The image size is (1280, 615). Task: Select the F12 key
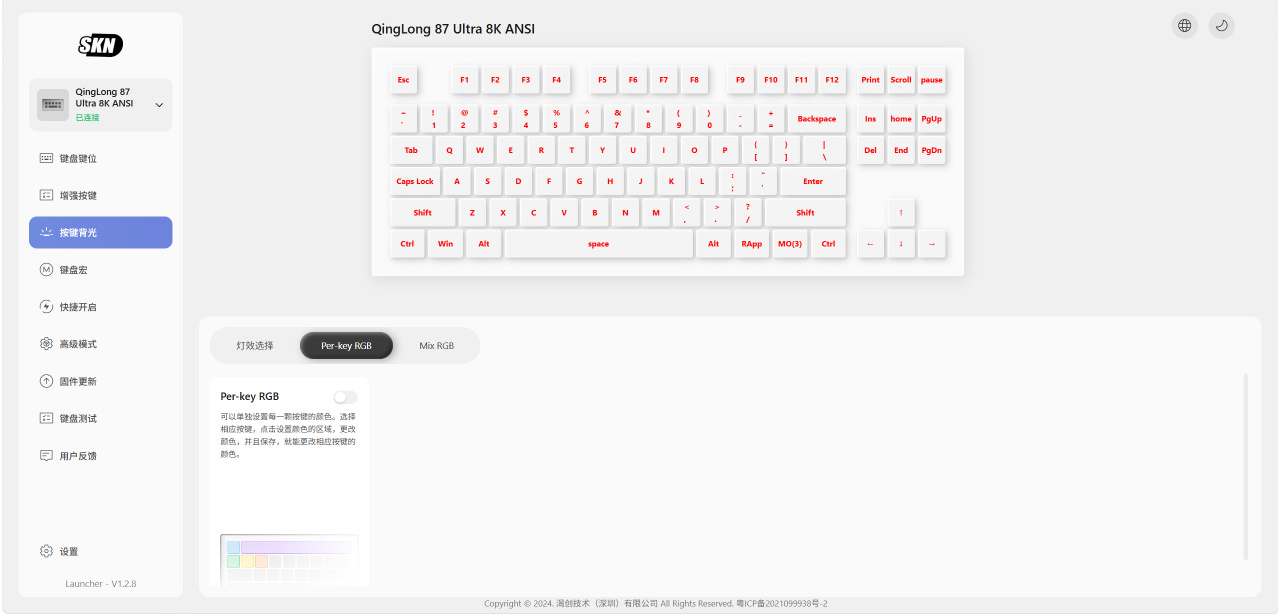pos(832,80)
